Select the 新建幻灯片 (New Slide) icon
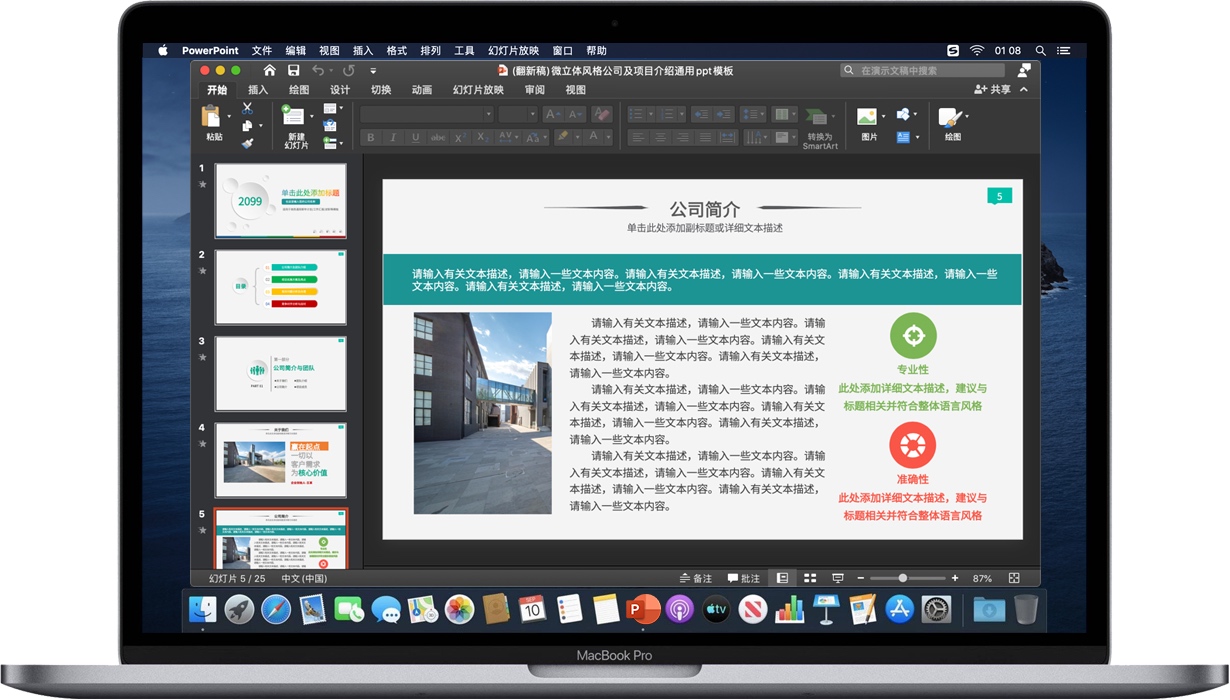 pos(293,117)
